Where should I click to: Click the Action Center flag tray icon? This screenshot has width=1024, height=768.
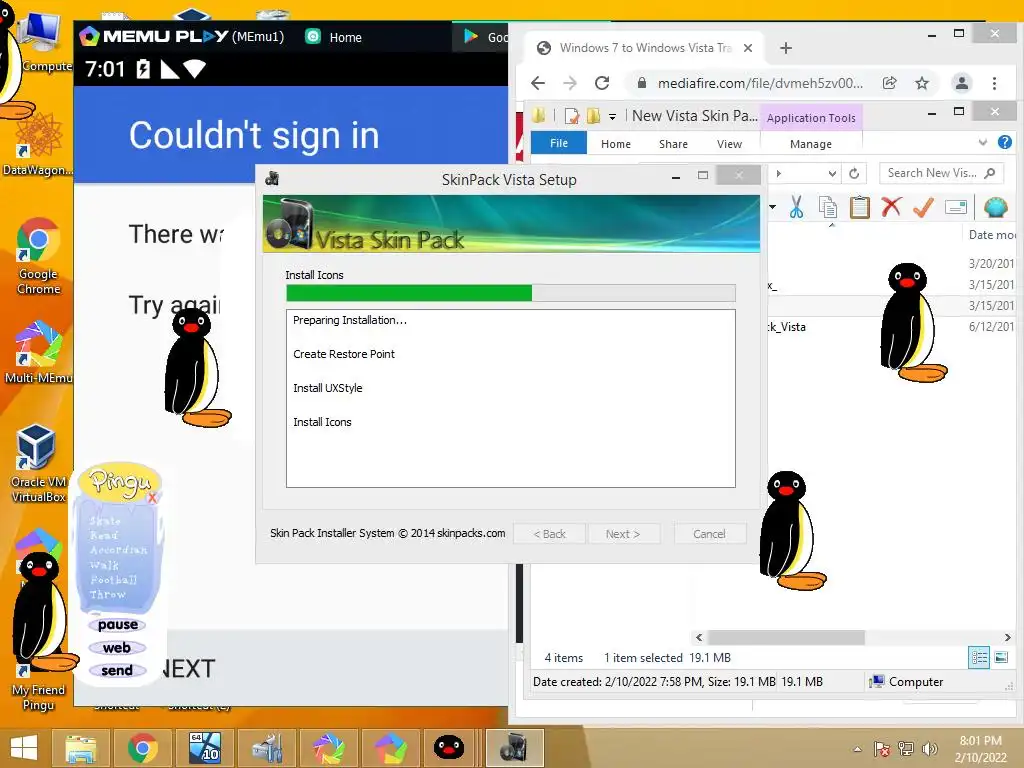[881, 749]
